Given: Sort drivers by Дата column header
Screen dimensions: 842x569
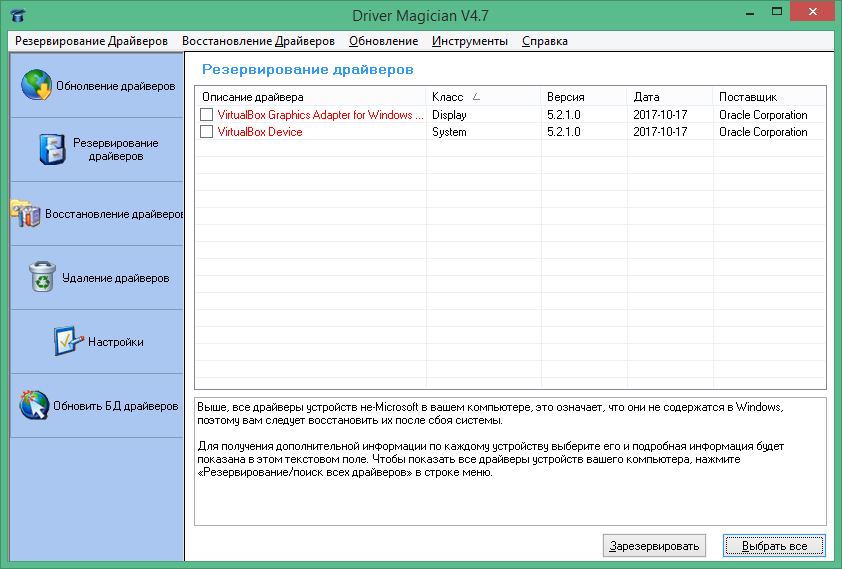Looking at the screenshot, I should [646, 97].
